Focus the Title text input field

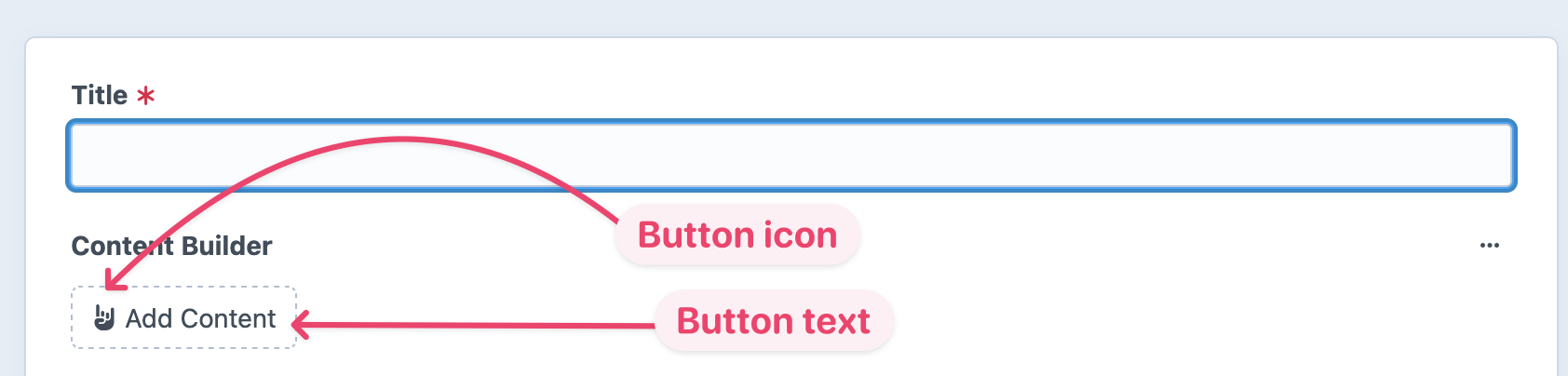pos(791,155)
